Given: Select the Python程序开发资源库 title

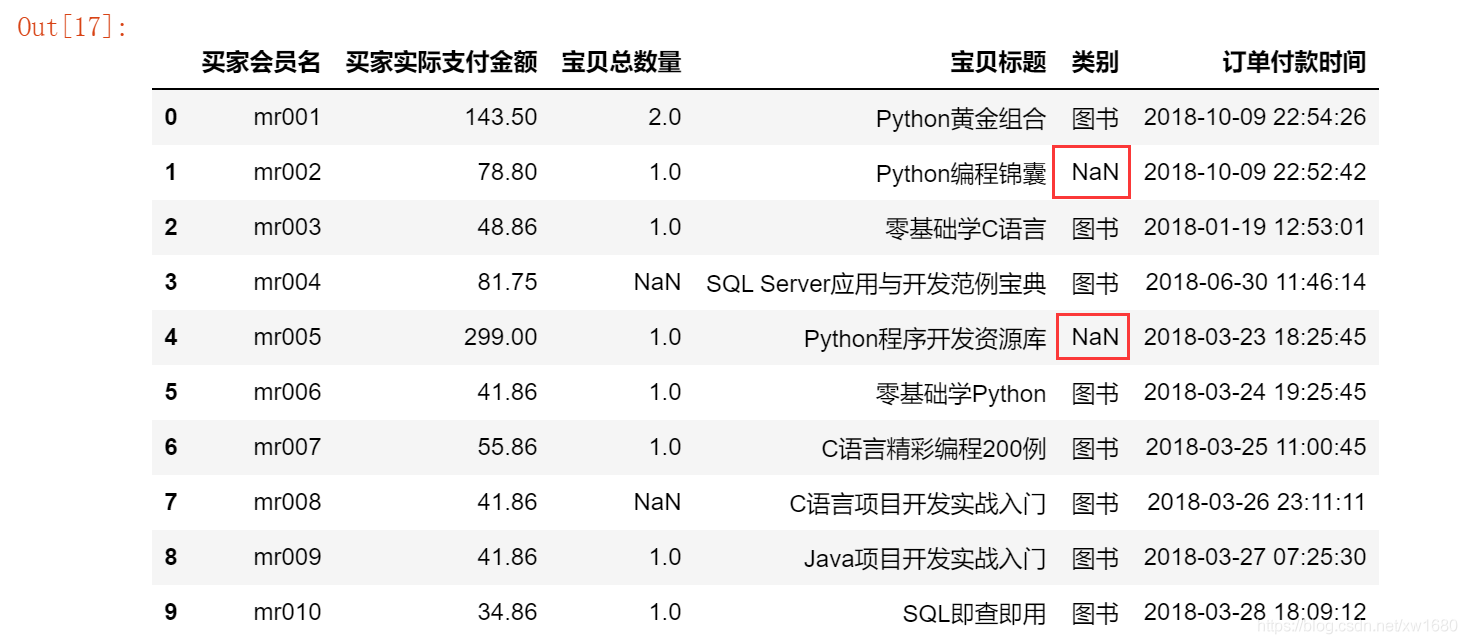Looking at the screenshot, I should (925, 338).
